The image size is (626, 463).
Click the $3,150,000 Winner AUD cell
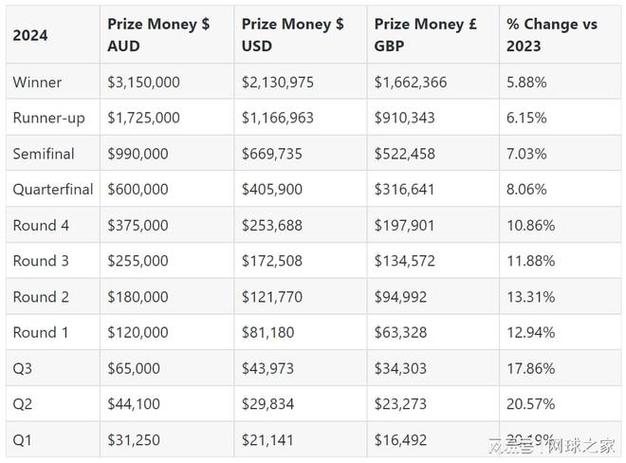(144, 82)
